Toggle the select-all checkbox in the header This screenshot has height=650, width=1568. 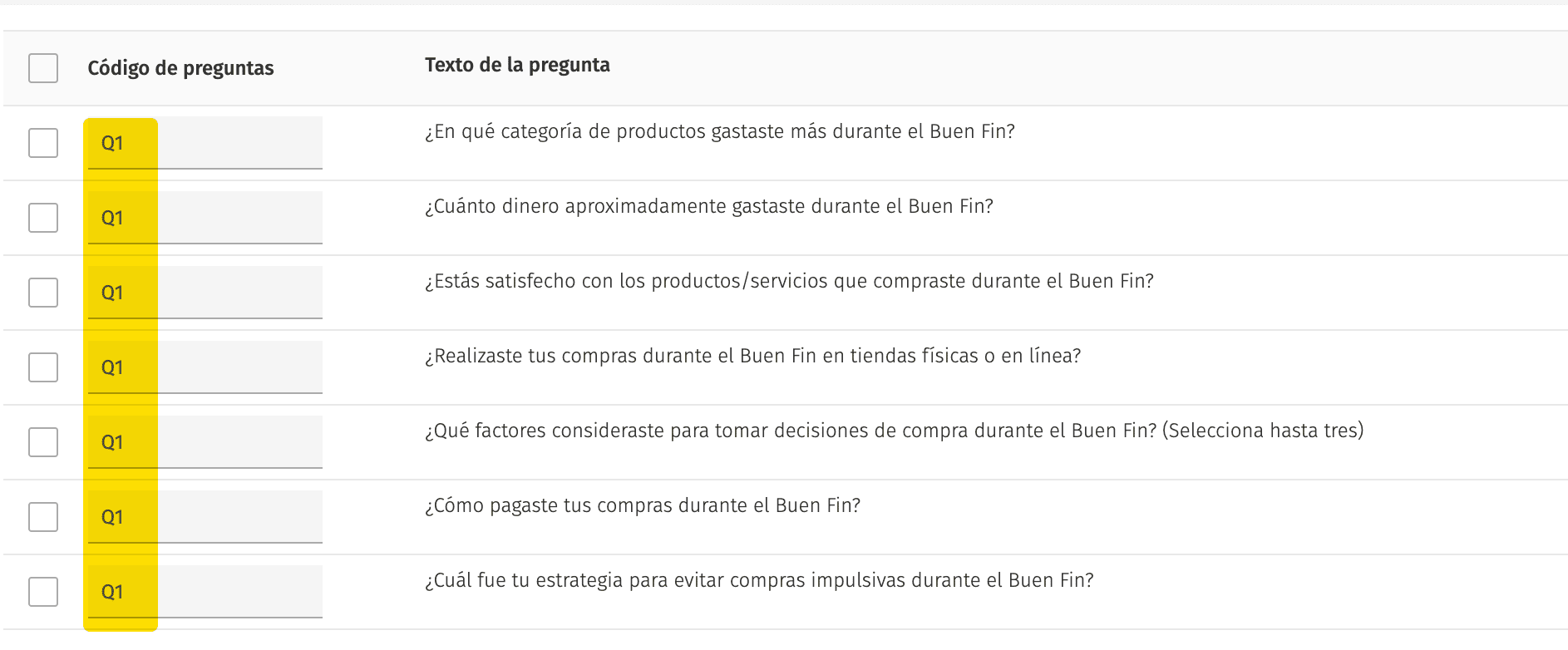point(43,68)
